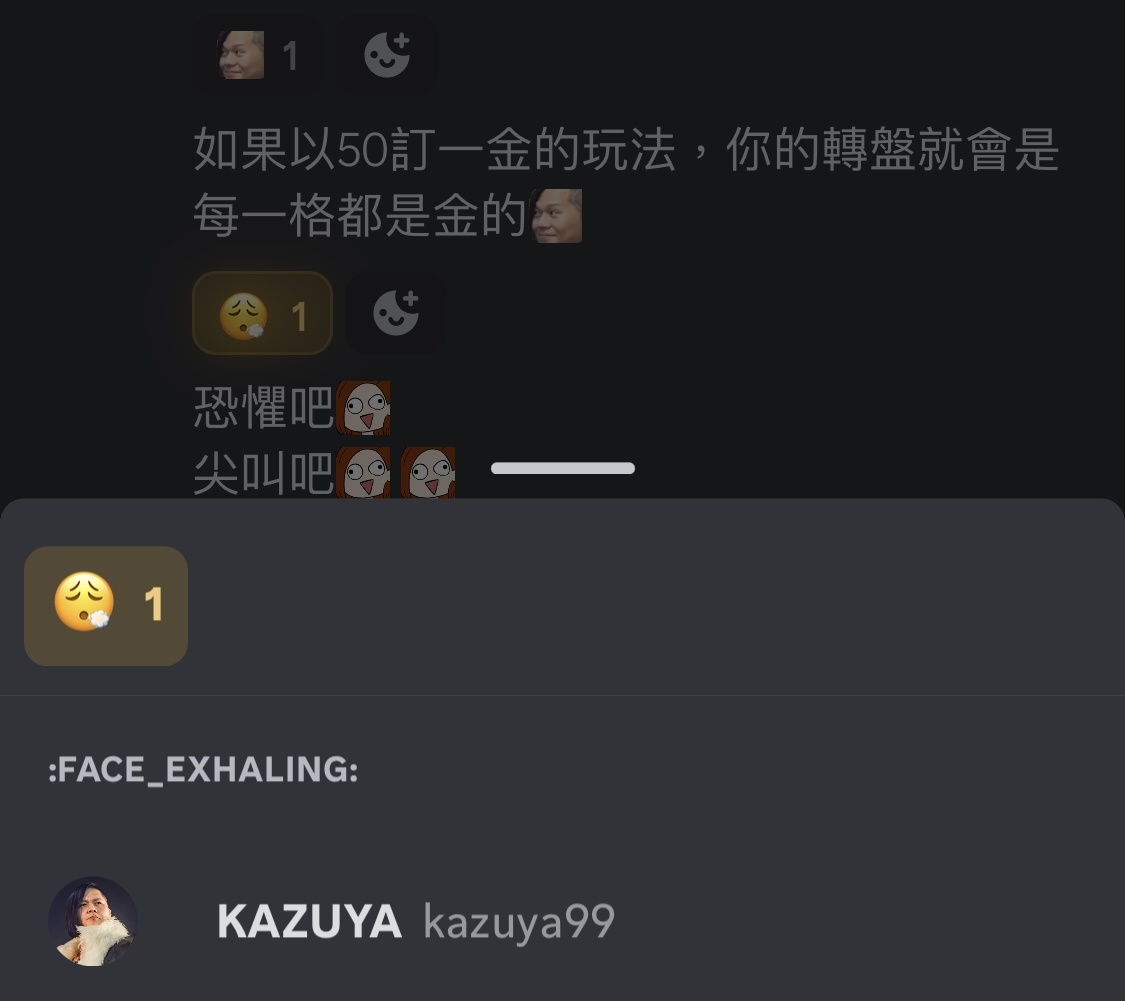Viewport: 1125px width, 1001px height.
Task: Toggle the face exhaling reaction under the message
Action: (x=263, y=314)
